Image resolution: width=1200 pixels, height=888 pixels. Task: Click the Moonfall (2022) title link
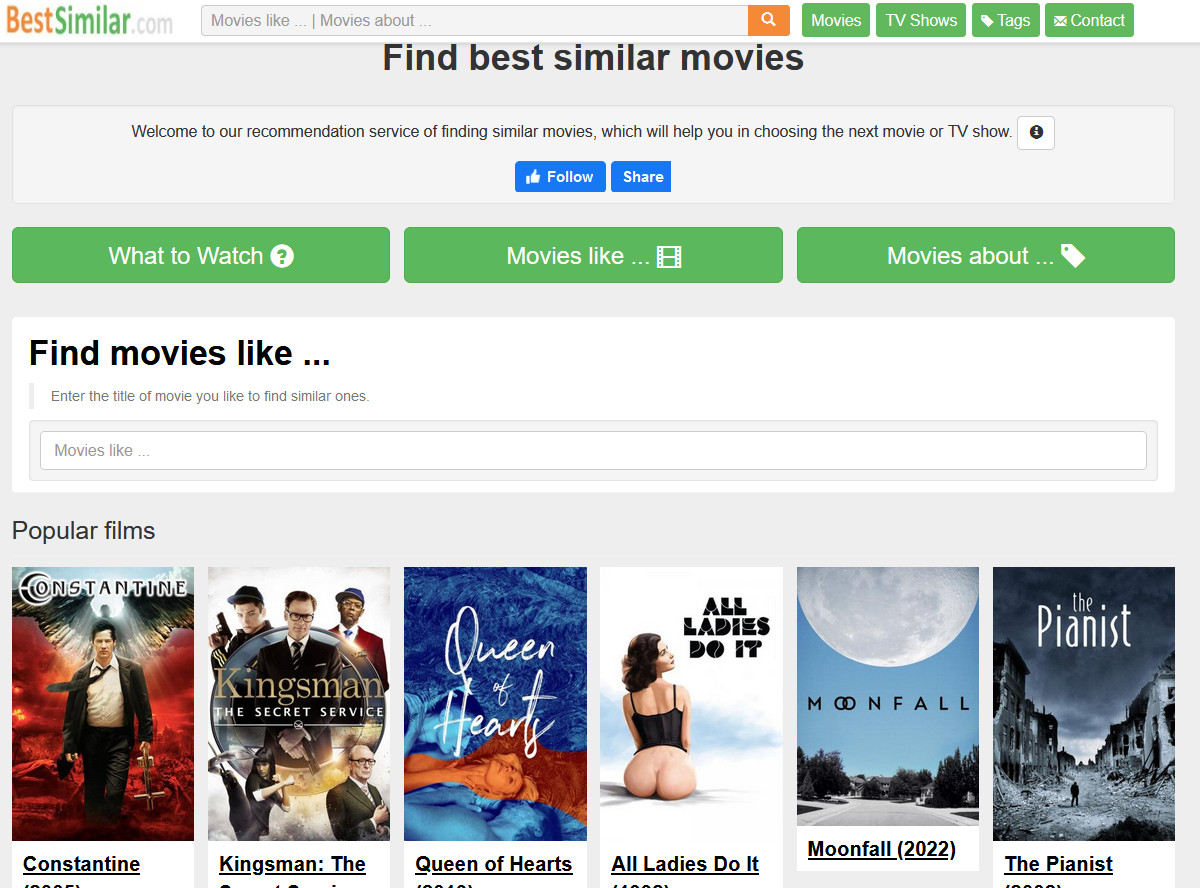(881, 849)
